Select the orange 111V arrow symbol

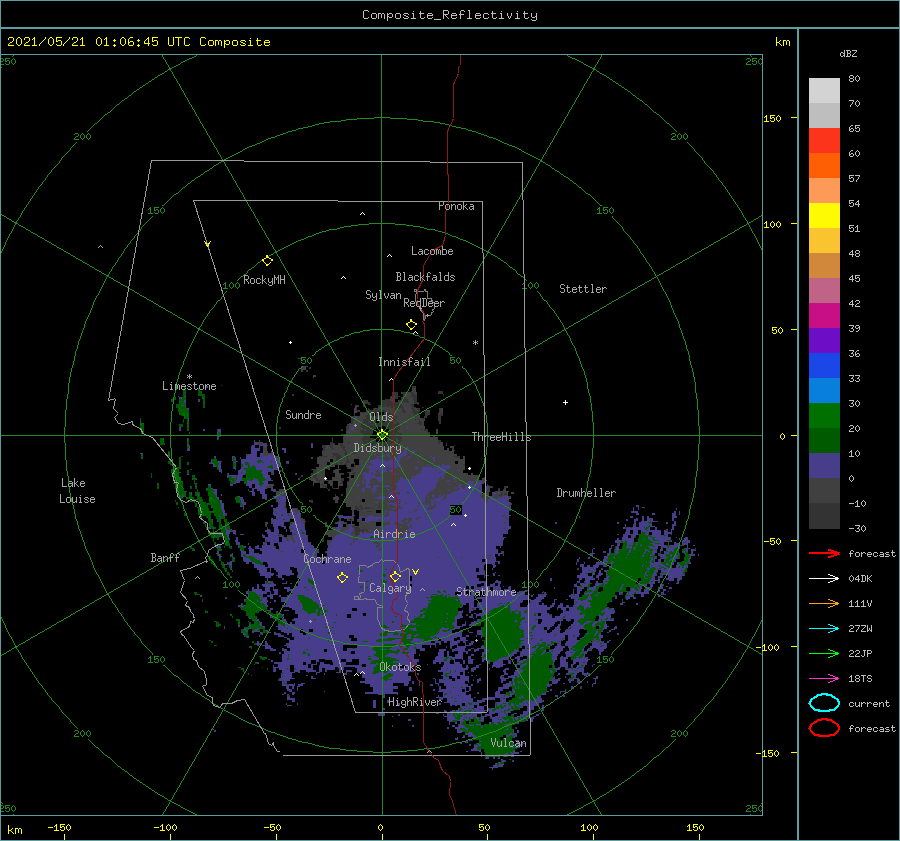point(824,603)
